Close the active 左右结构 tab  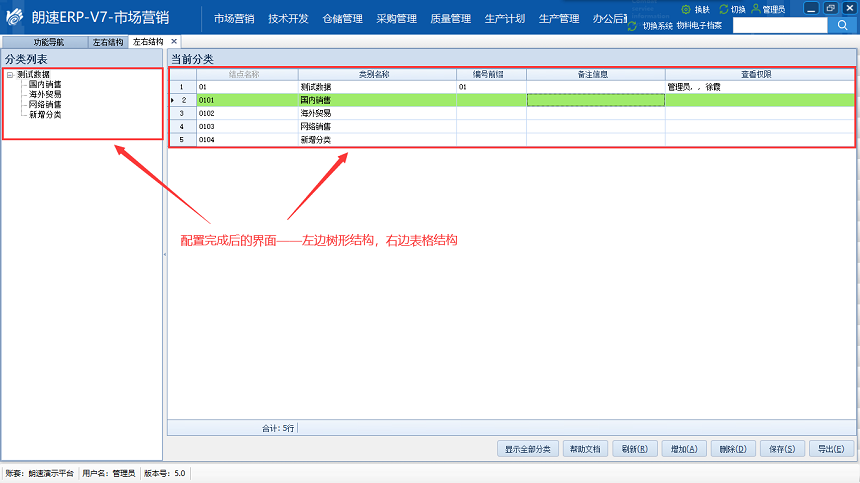click(x=174, y=42)
